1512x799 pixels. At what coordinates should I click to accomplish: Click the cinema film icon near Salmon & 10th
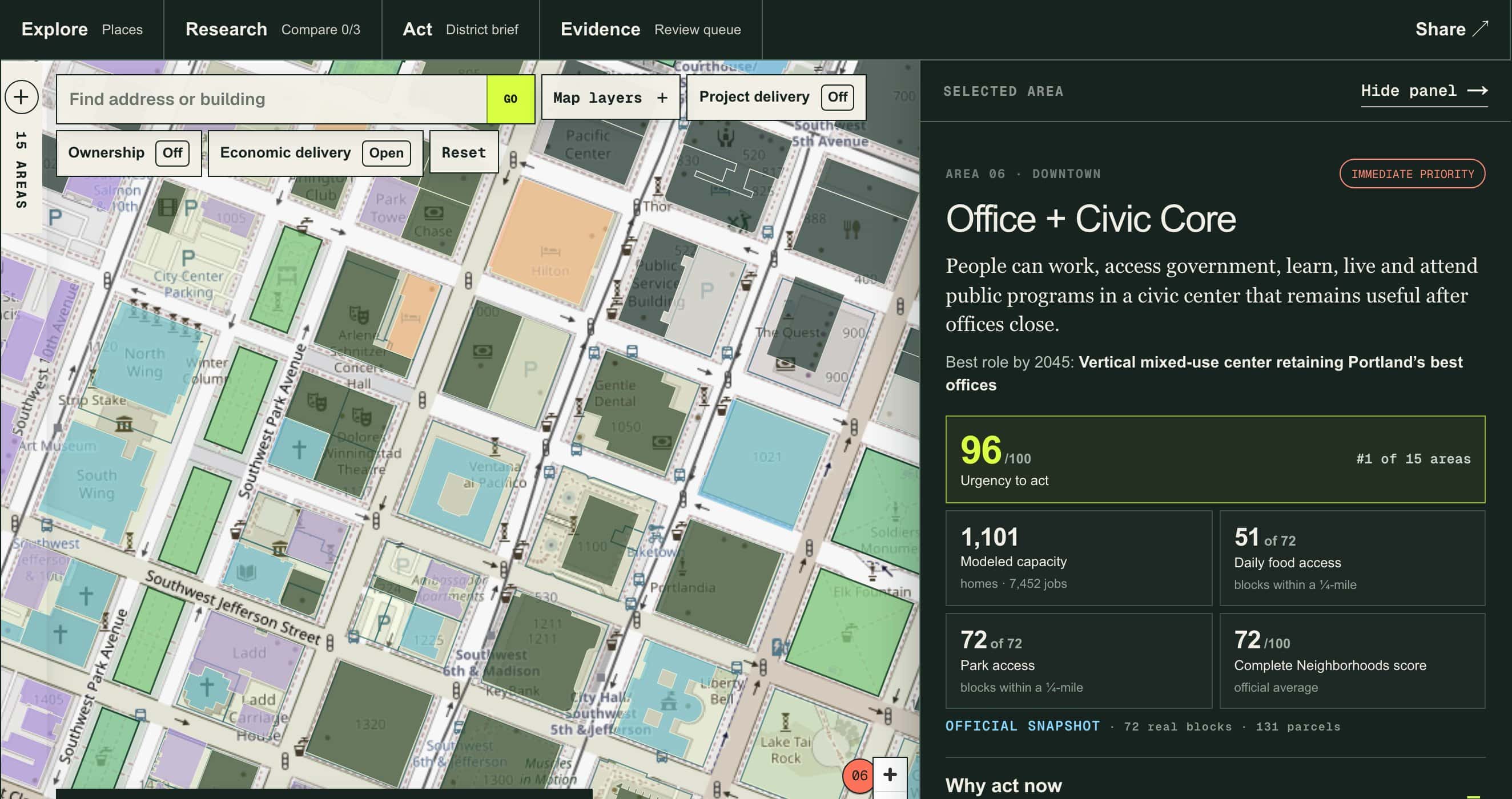click(x=167, y=207)
